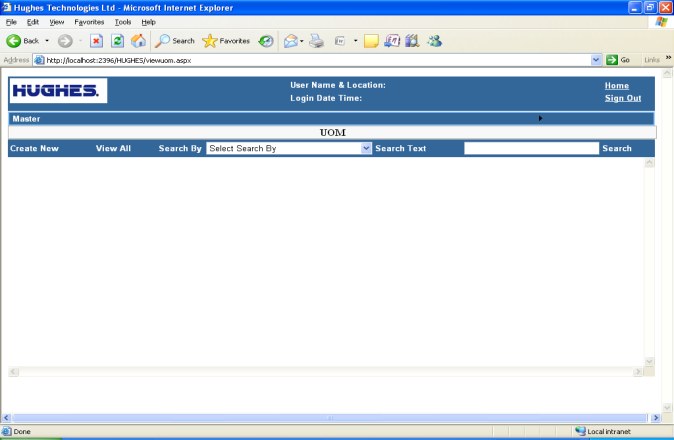The height and width of the screenshot is (440, 674).
Task: Click the Print icon in the toolbar
Action: (x=316, y=41)
